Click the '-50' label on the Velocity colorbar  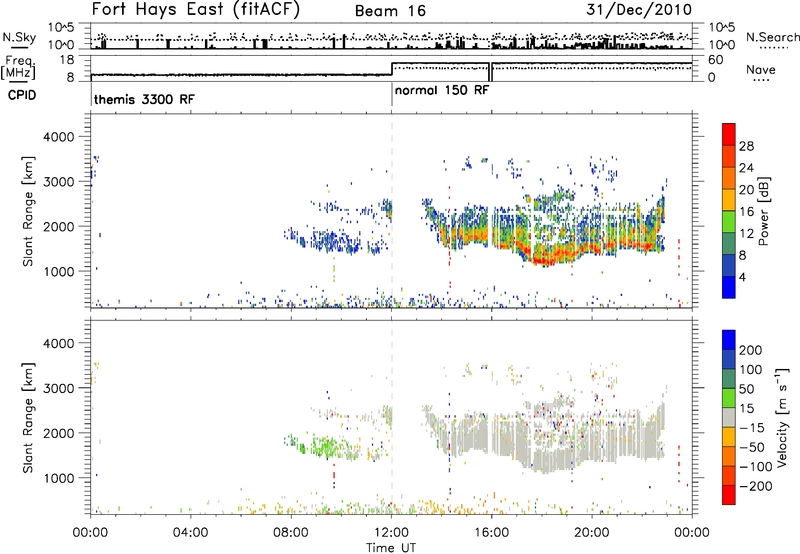coord(752,447)
